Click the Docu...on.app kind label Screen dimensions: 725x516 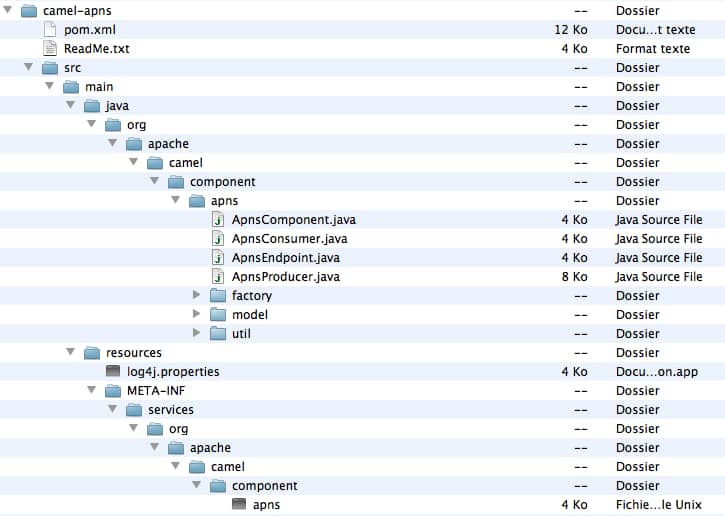(657, 372)
